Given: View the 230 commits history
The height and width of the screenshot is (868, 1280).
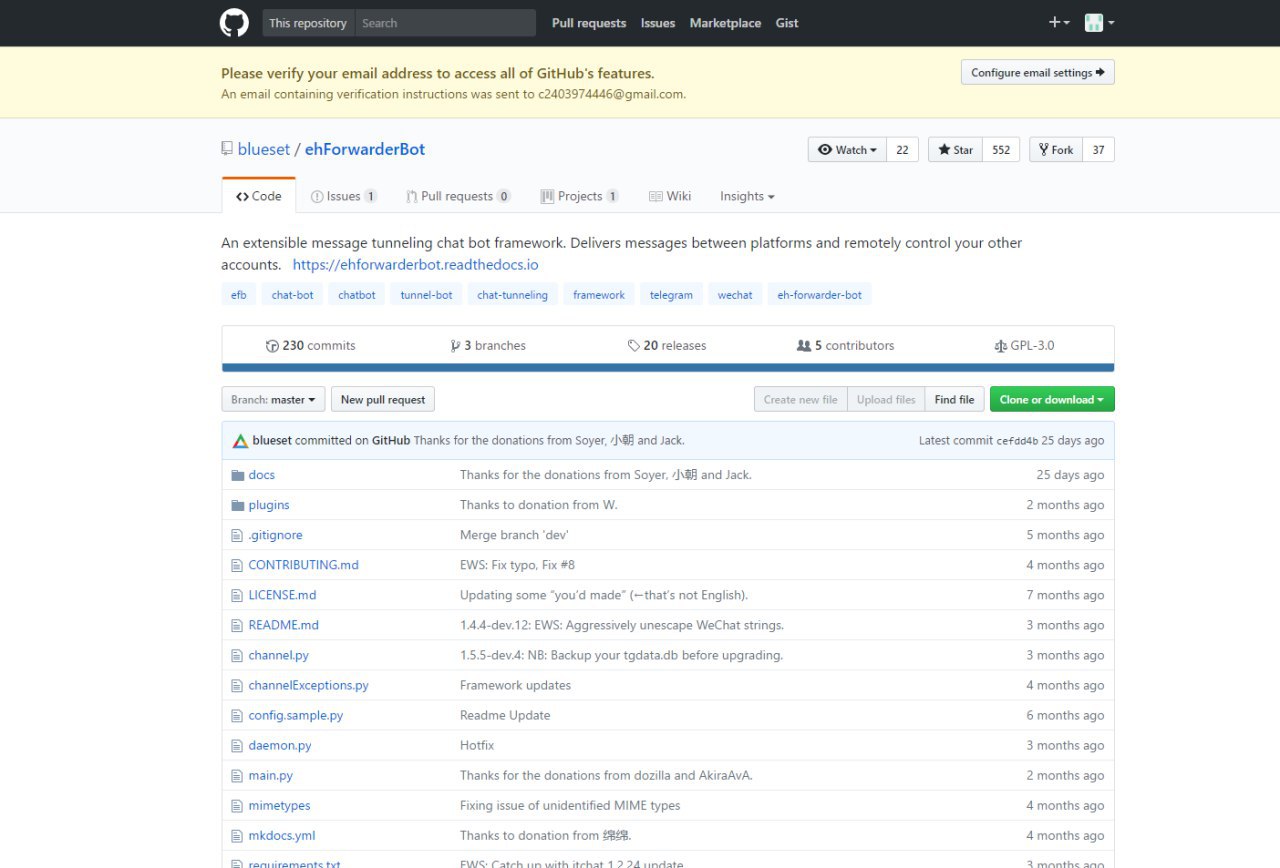Looking at the screenshot, I should (x=311, y=346).
